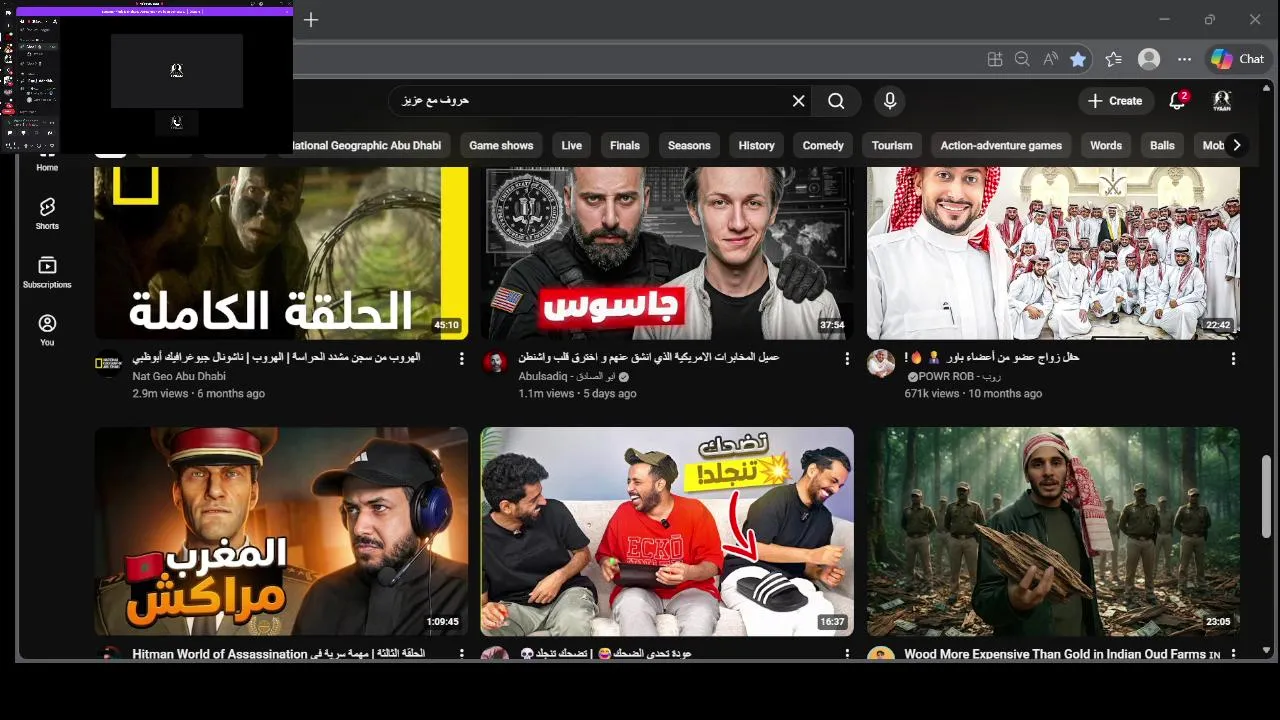Image resolution: width=1280 pixels, height=720 pixels.
Task: Start voice search with microphone icon
Action: point(889,101)
